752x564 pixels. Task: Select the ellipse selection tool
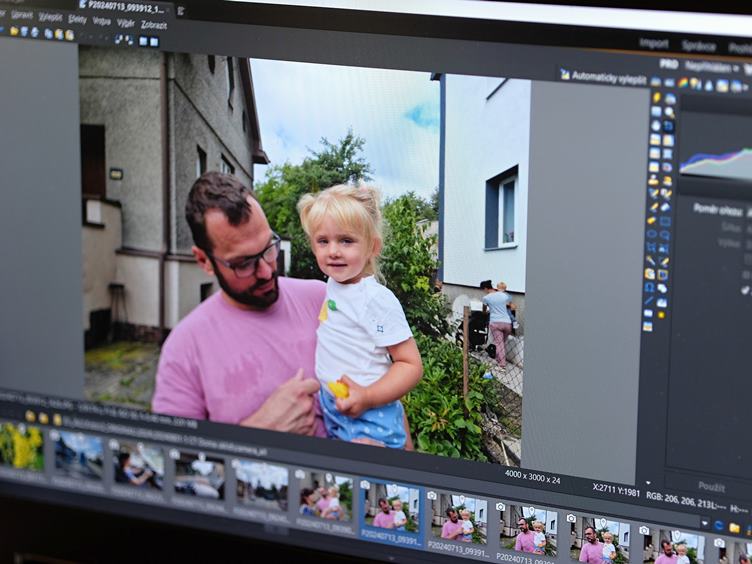pos(652,234)
